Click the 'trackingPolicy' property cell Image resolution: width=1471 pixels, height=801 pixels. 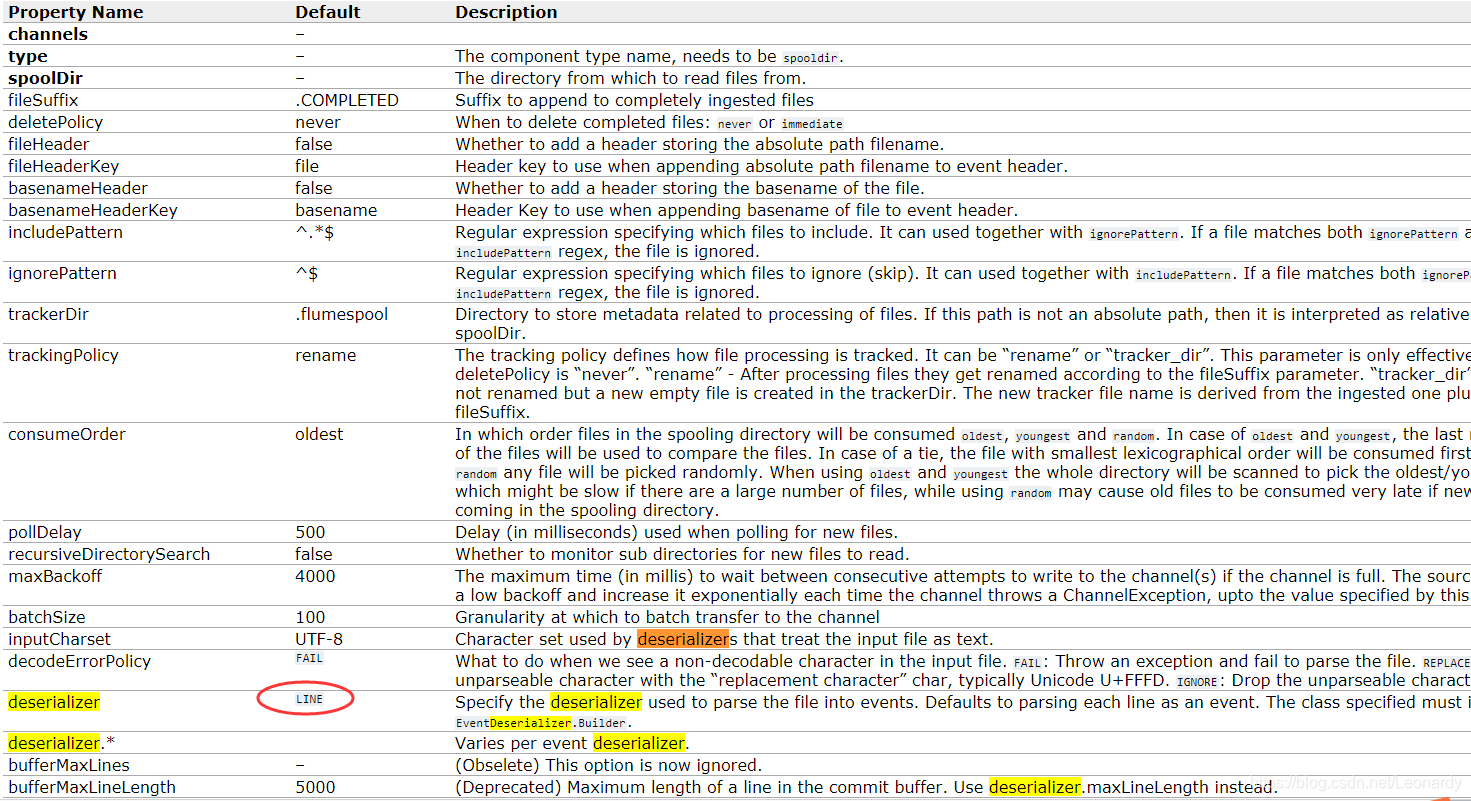tap(64, 355)
